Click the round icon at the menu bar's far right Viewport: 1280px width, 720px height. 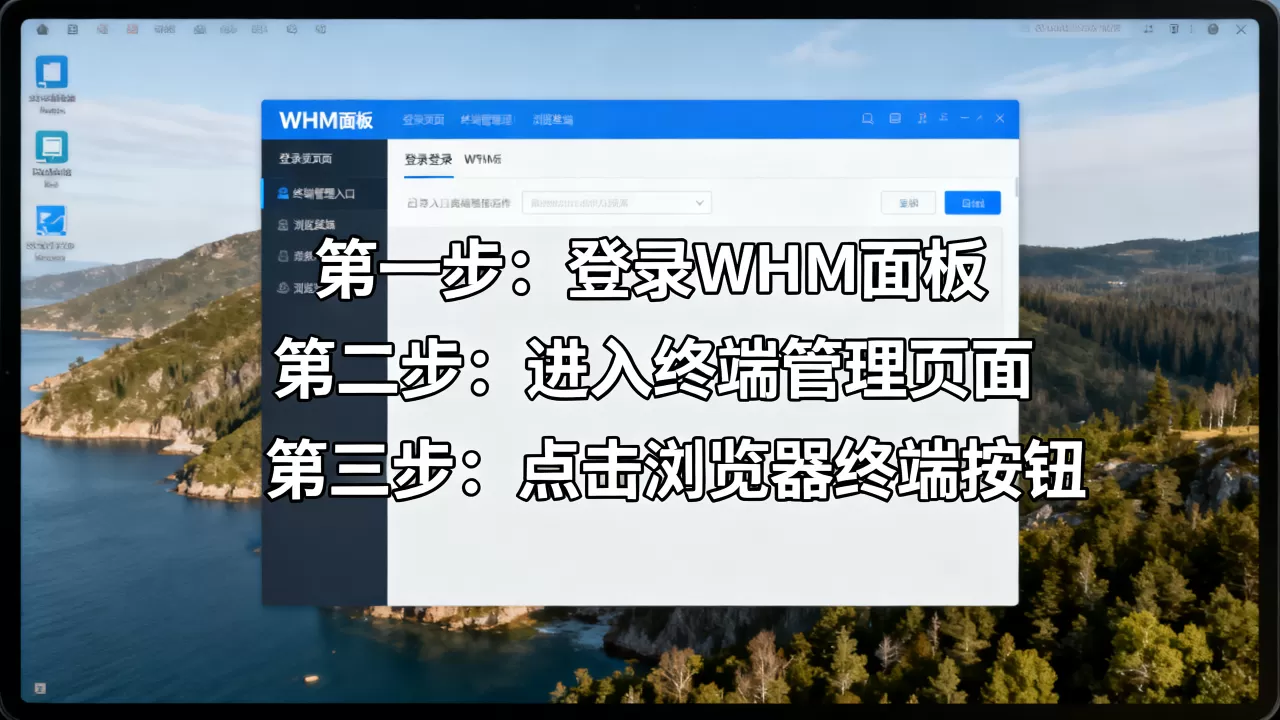[x=1212, y=29]
